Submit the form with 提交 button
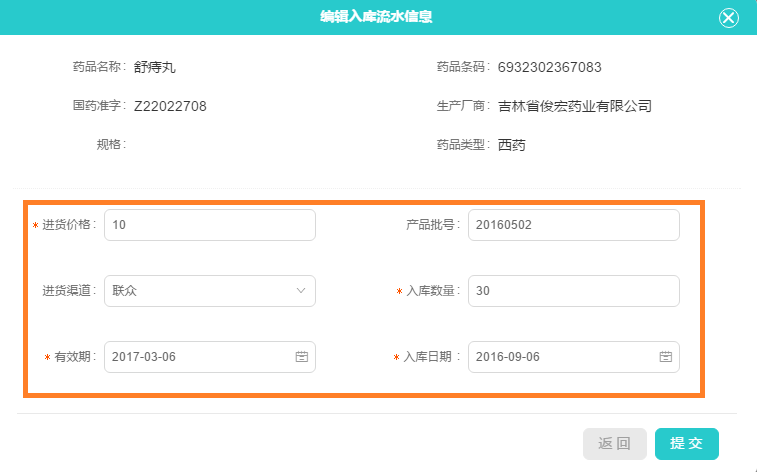Viewport: 758px width, 472px height. (x=686, y=443)
